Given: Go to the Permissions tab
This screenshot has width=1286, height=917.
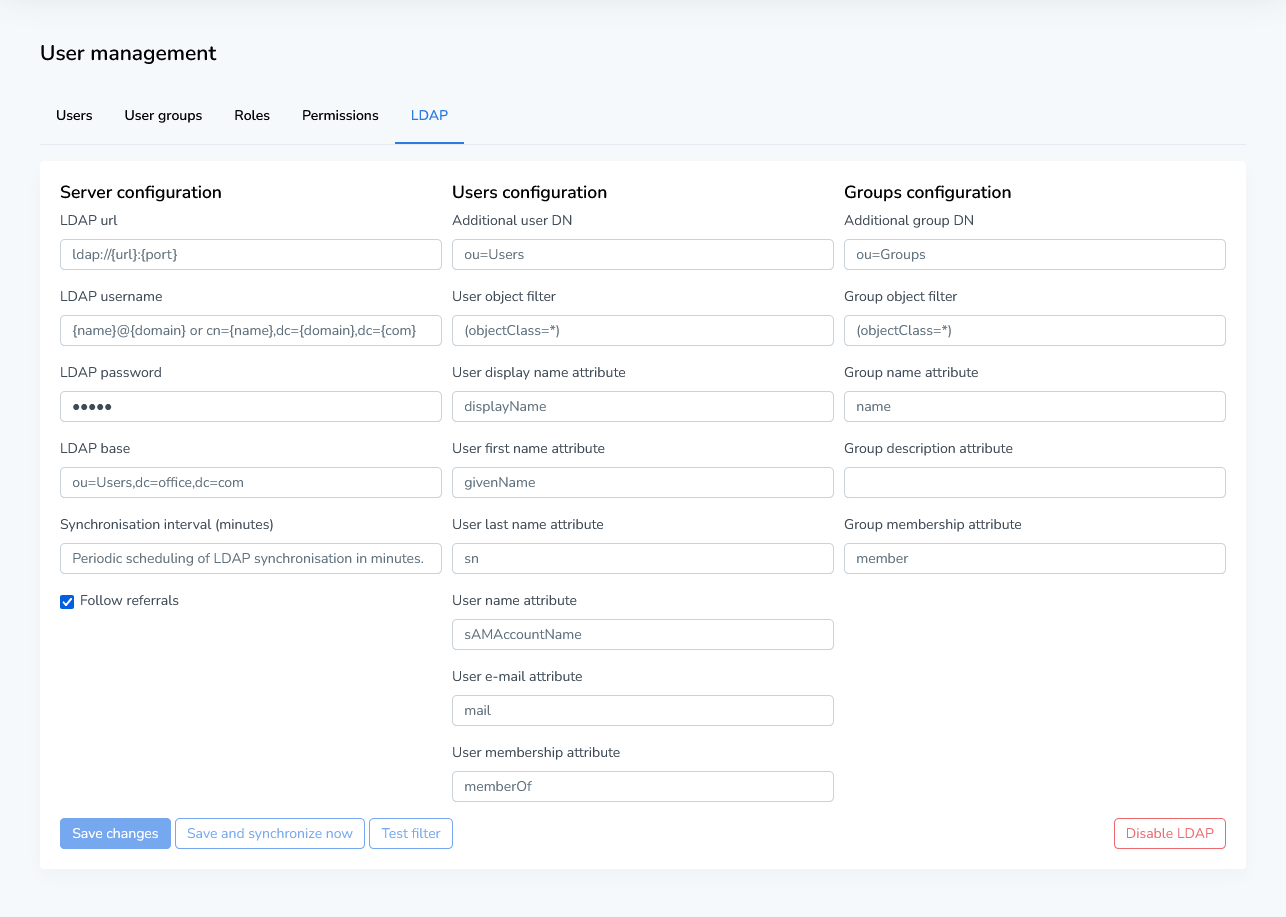Looking at the screenshot, I should click(340, 115).
